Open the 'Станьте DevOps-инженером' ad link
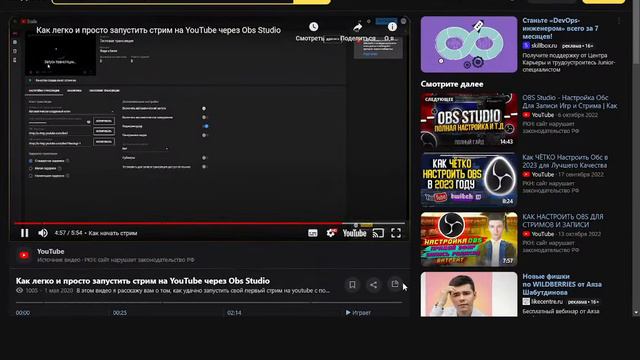Screen dimensions: 640x360 point(560,28)
